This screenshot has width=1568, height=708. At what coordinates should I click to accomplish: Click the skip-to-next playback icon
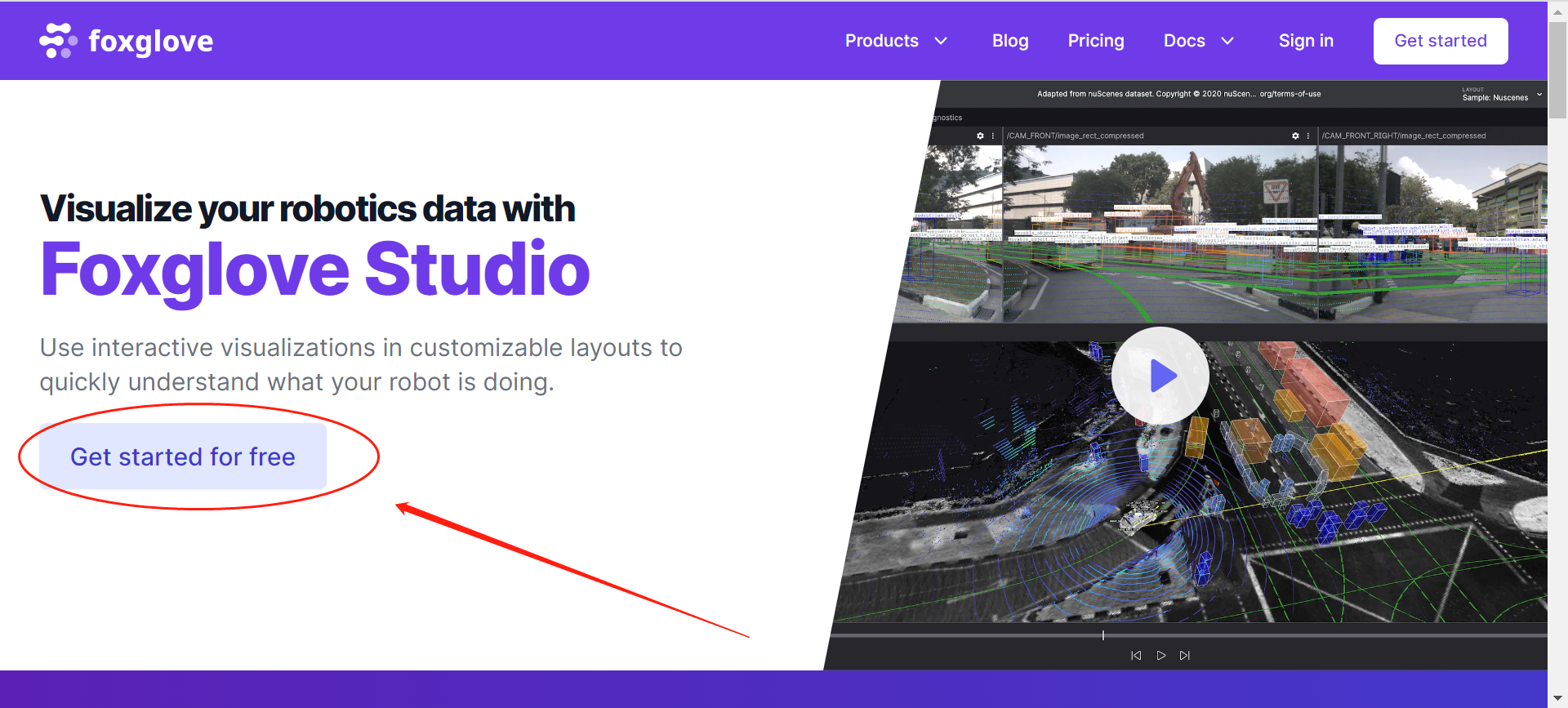pos(1185,656)
